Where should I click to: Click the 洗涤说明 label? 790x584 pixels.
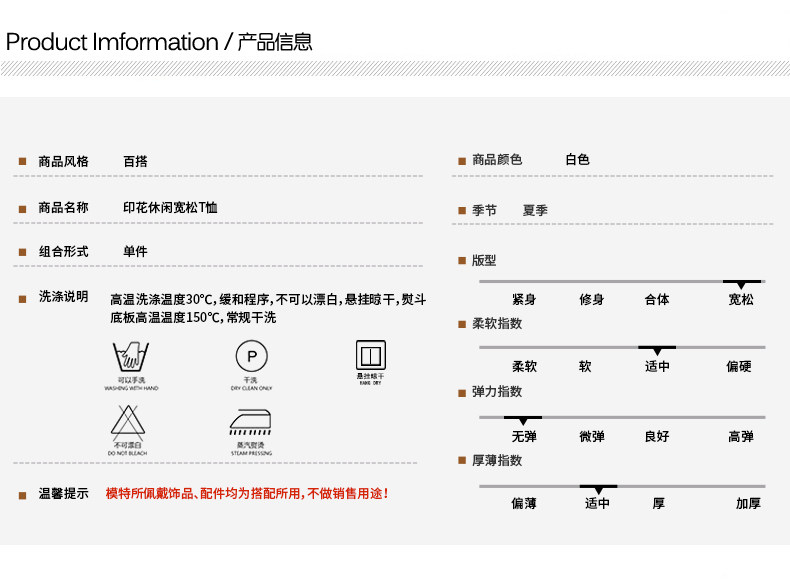tap(63, 296)
